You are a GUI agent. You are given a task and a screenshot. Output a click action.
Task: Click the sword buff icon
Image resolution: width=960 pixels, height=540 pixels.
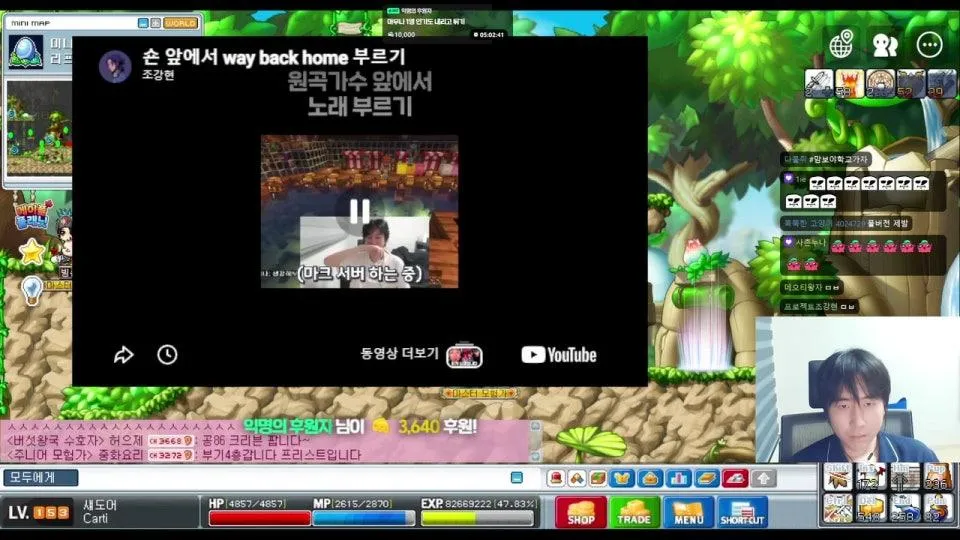(819, 83)
